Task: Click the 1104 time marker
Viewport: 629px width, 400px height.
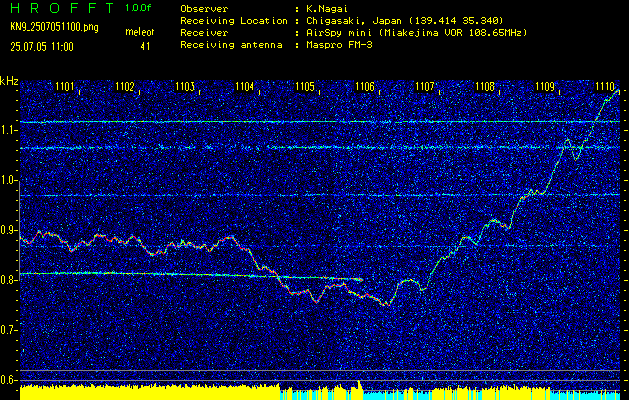Action: click(x=245, y=86)
